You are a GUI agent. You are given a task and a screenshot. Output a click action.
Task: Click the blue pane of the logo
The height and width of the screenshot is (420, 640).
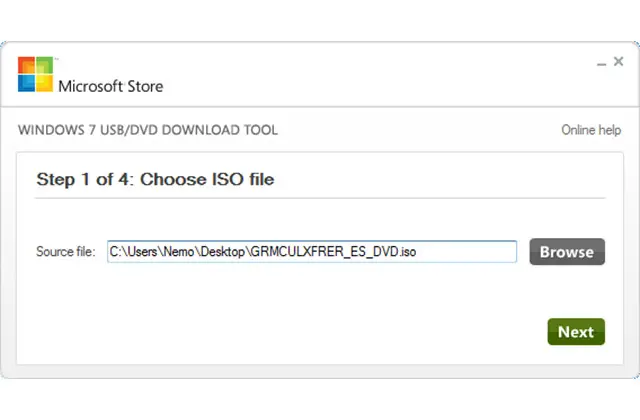tap(26, 84)
